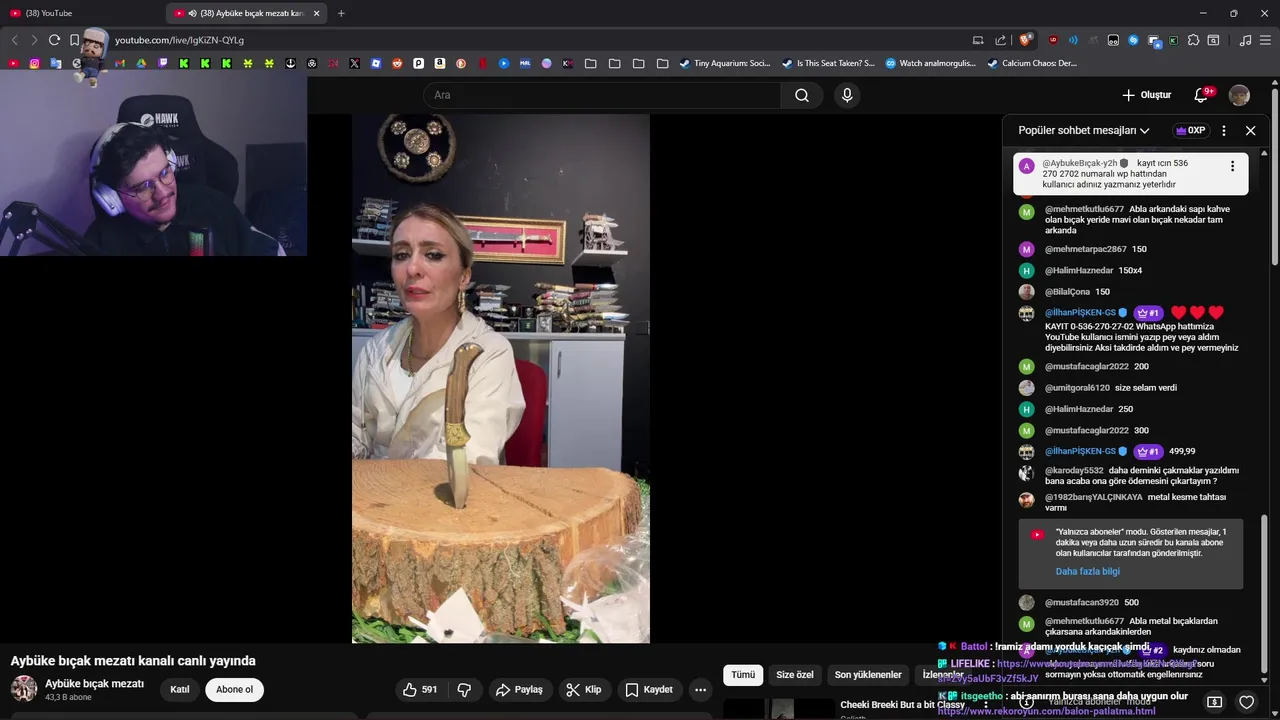Open chat options three-dot menu
The height and width of the screenshot is (720, 1280).
[1223, 130]
